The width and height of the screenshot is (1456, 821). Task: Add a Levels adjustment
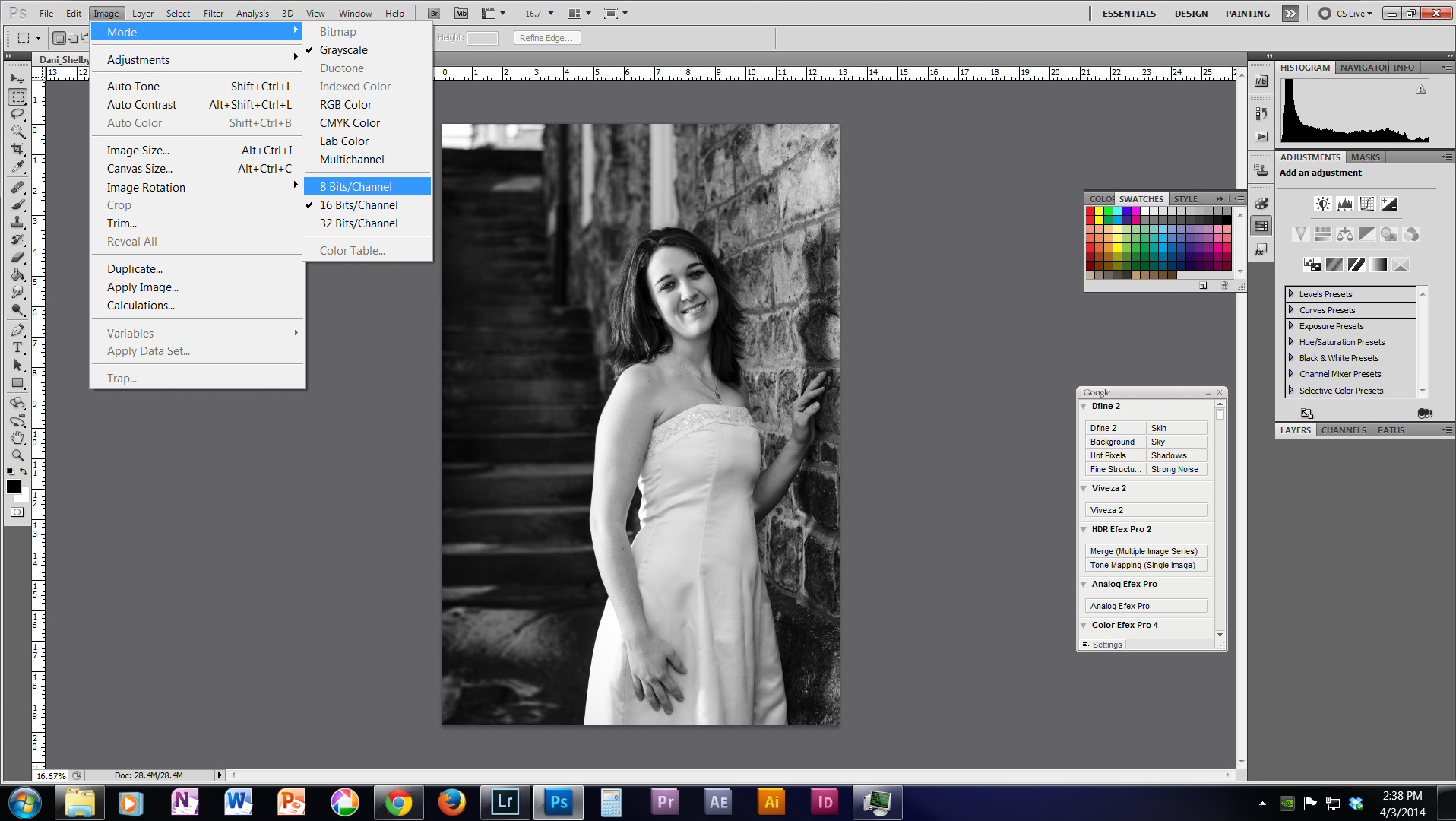[1345, 204]
